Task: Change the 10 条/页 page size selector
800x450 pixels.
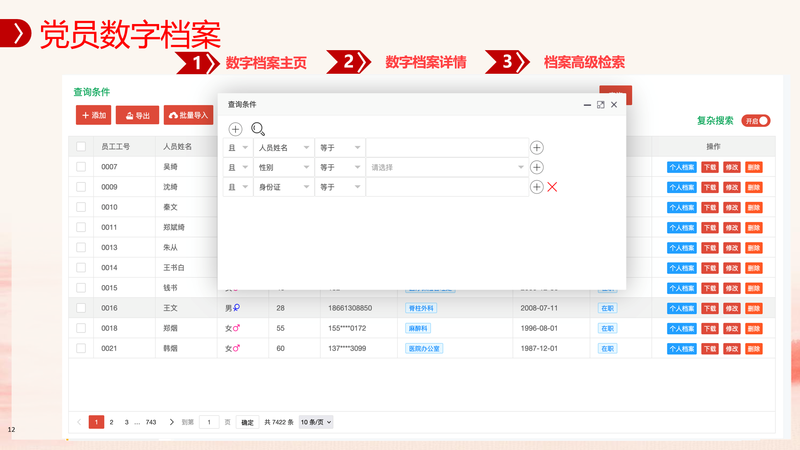Action: pos(316,422)
